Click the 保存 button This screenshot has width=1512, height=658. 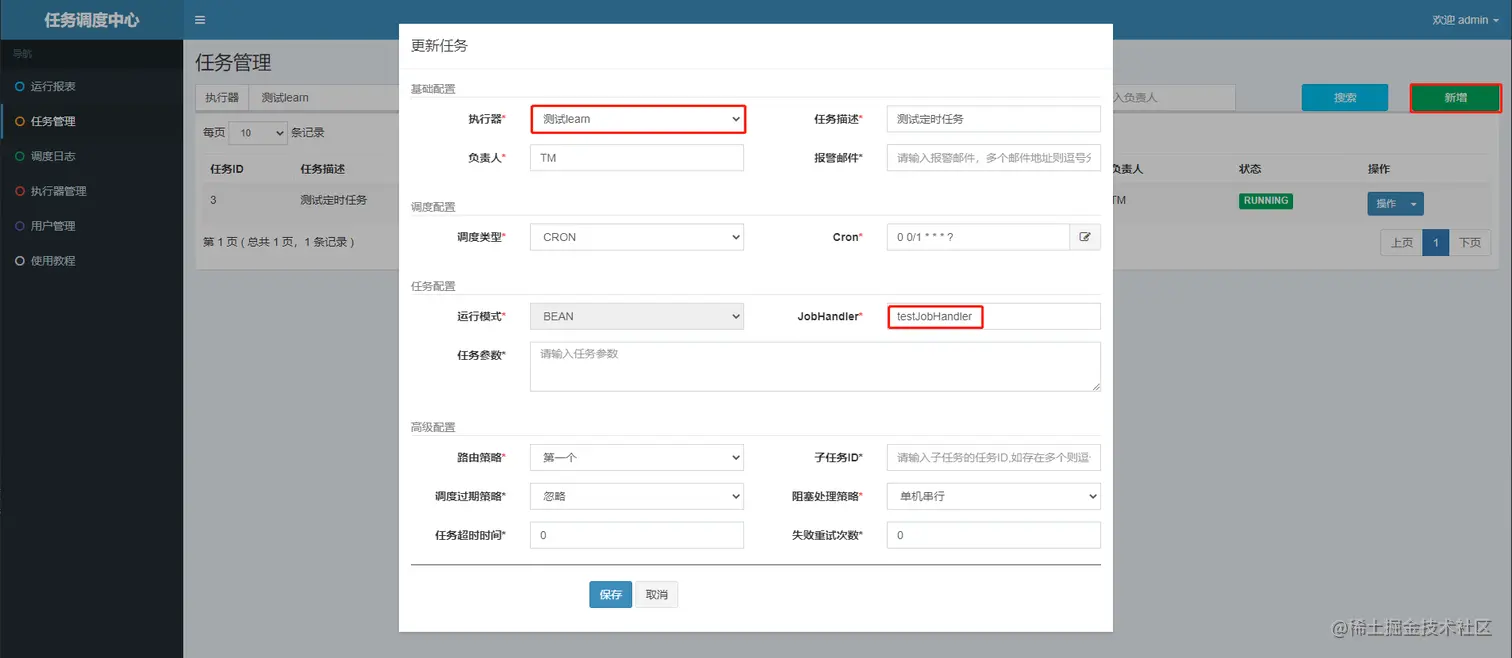click(610, 594)
